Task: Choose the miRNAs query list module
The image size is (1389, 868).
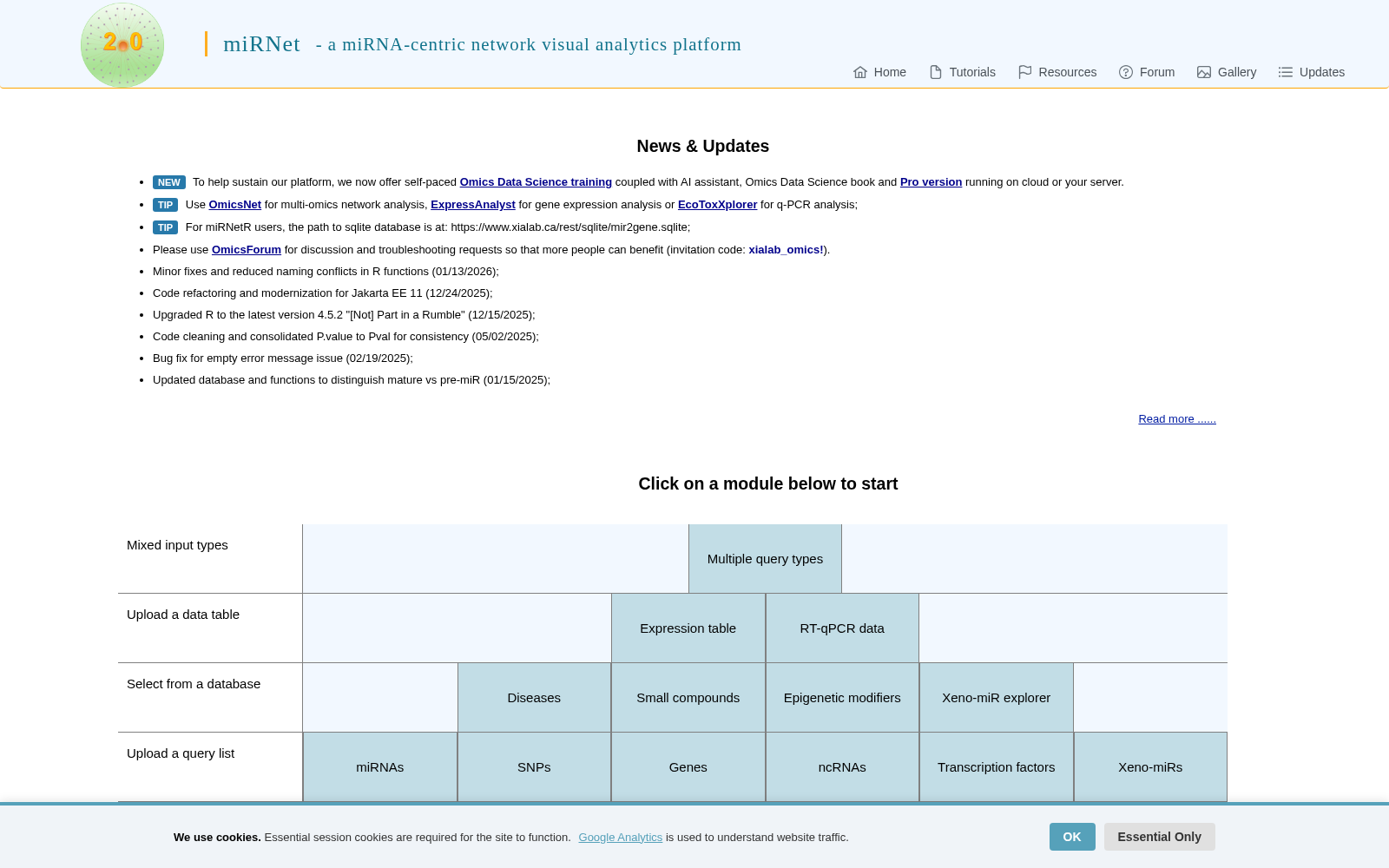Action: 380,767
